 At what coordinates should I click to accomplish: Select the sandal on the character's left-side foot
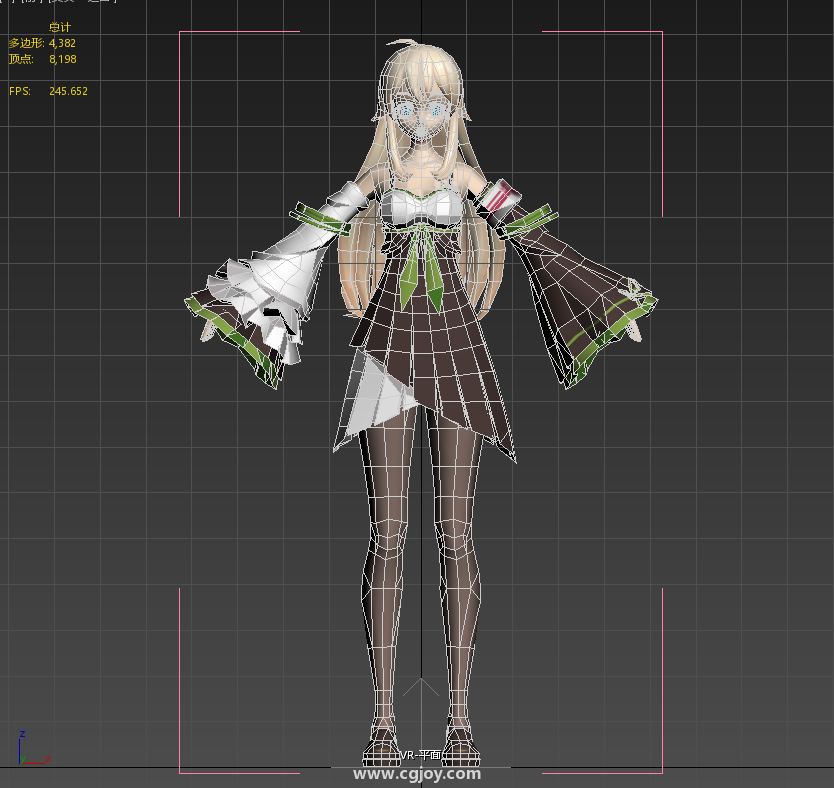click(384, 745)
